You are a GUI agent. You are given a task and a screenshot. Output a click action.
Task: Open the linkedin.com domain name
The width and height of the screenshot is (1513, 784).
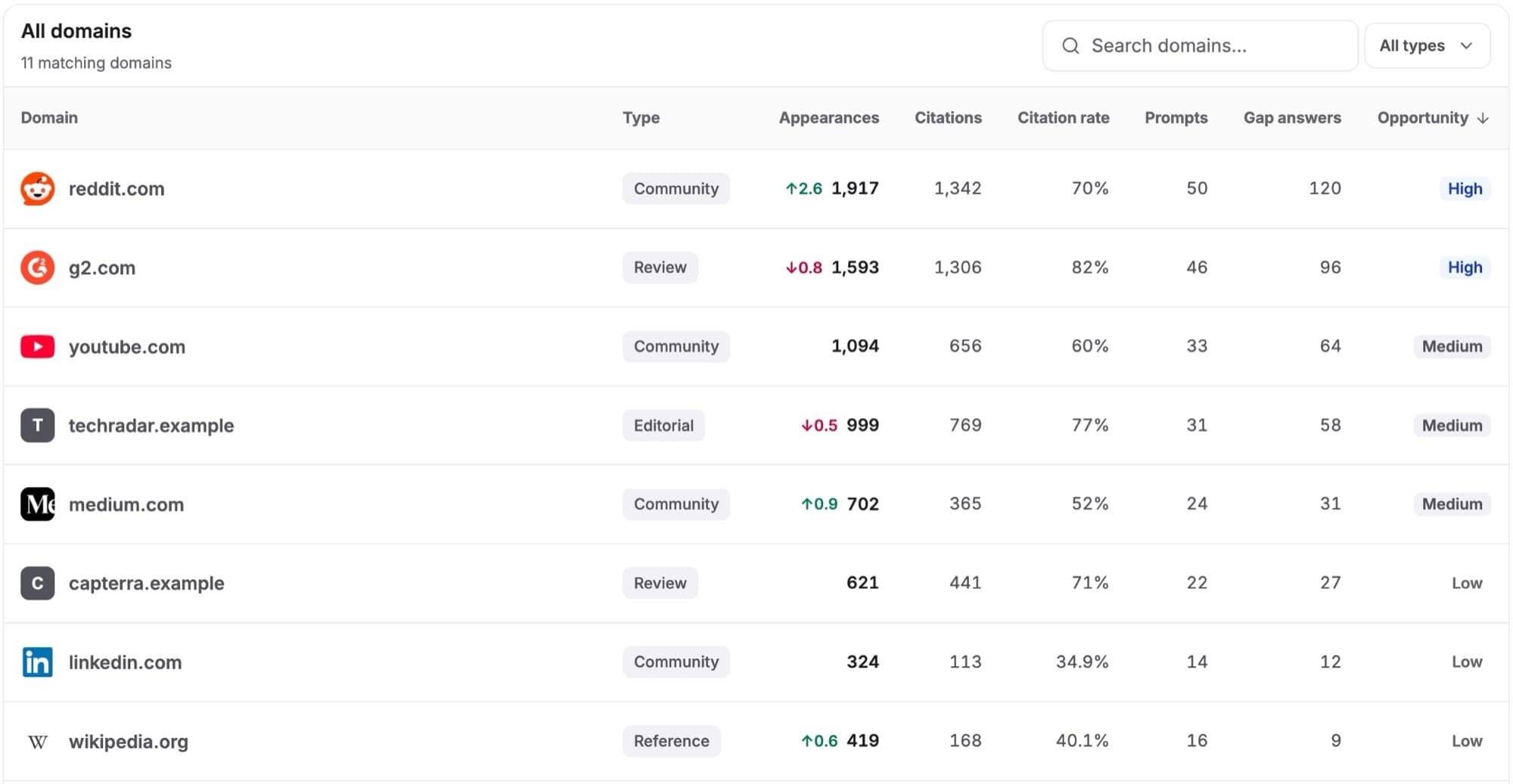pyautogui.click(x=125, y=662)
